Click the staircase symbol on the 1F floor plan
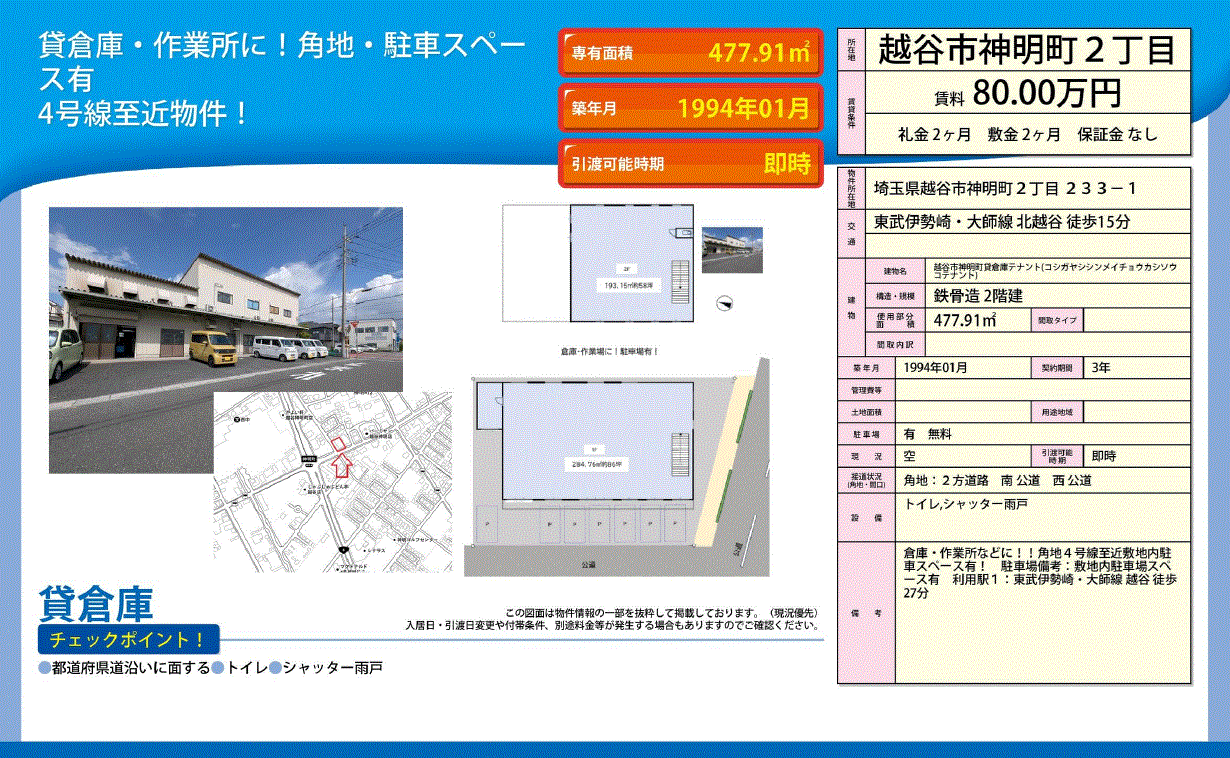This screenshot has height=758, width=1230. coord(682,456)
